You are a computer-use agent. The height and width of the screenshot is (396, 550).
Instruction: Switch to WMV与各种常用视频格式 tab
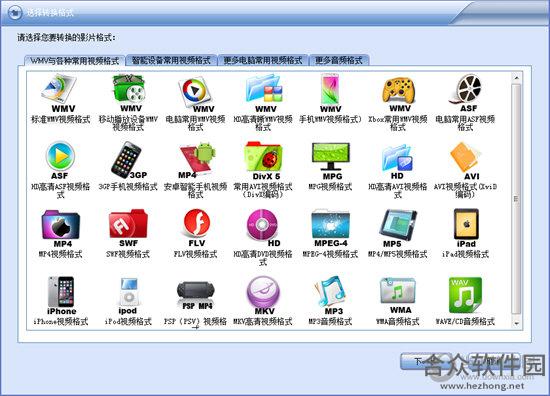(x=74, y=61)
